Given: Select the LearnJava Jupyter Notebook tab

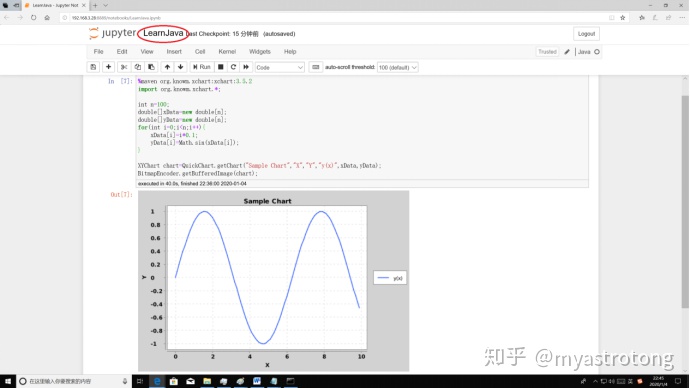Looking at the screenshot, I should (55, 5).
